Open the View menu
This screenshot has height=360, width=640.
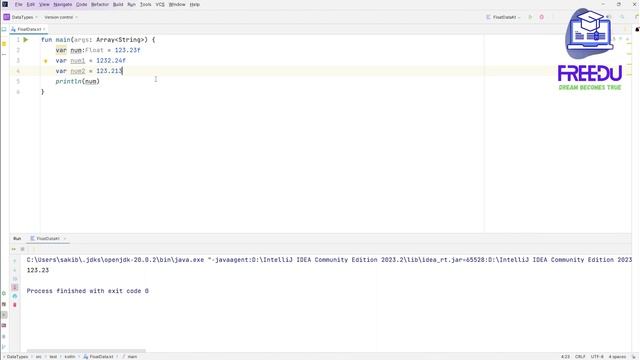point(44,4)
